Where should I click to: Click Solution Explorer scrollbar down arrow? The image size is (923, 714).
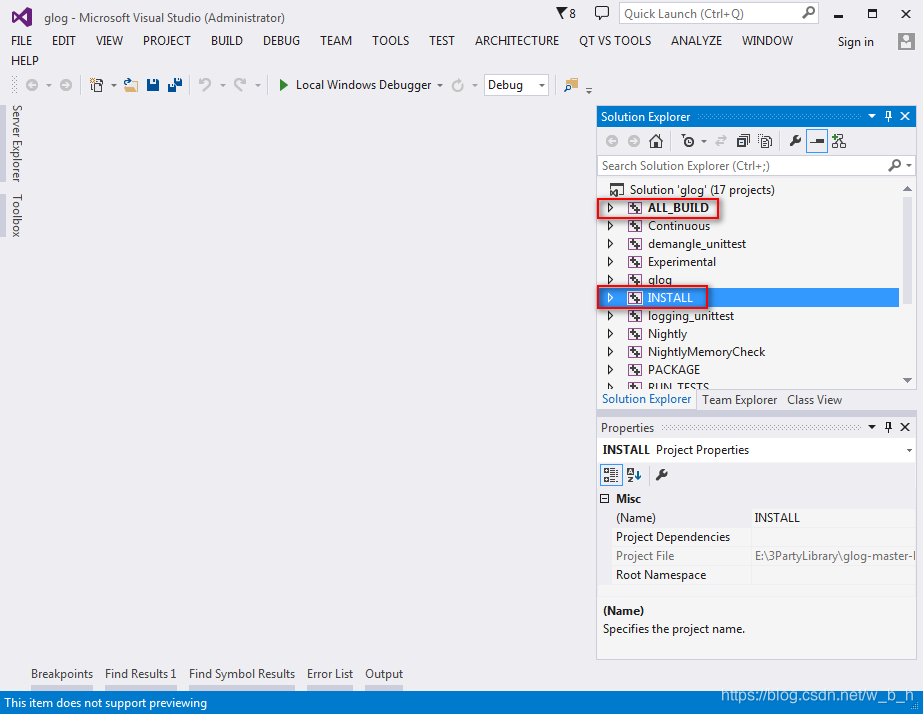(907, 380)
